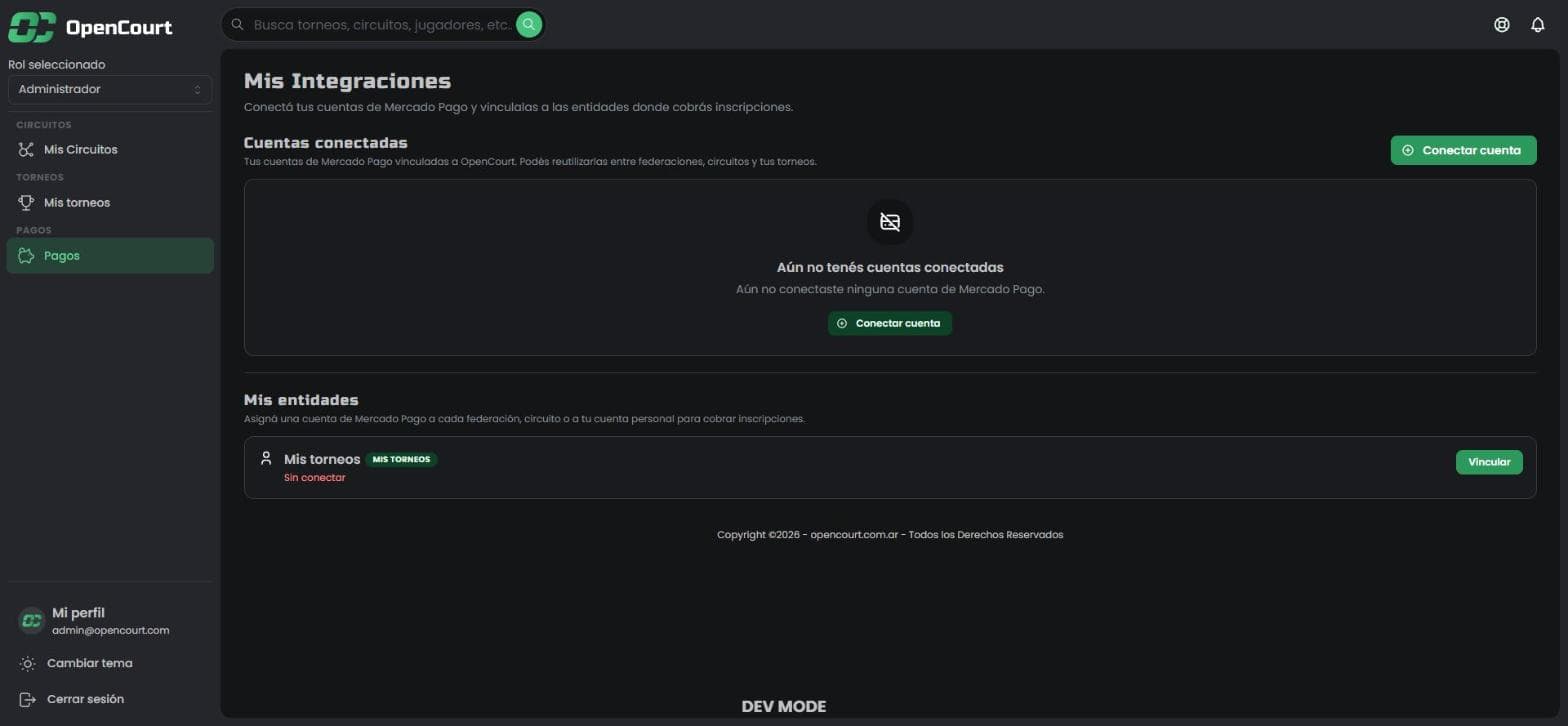Image resolution: width=1568 pixels, height=726 pixels.
Task: Open the help lifebuoy icon
Action: pos(1501,25)
